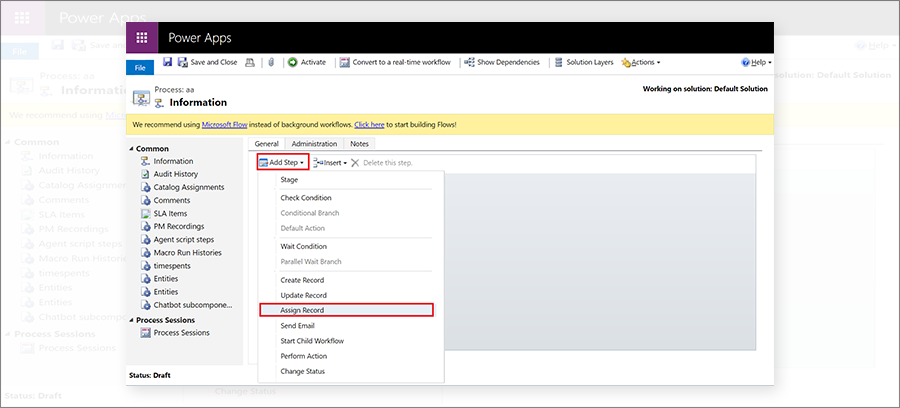Click Convert to a real-time workflow
The height and width of the screenshot is (408, 900).
tap(395, 63)
